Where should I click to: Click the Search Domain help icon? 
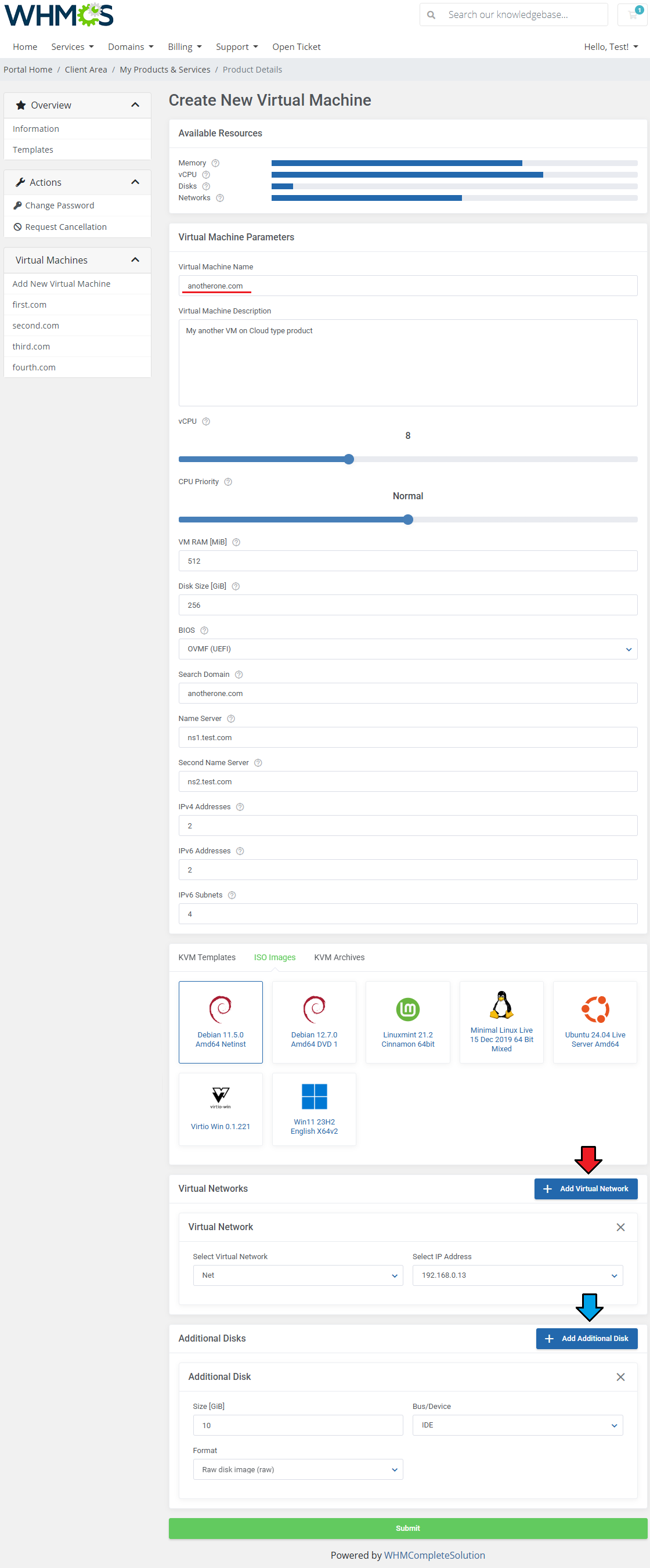click(239, 675)
